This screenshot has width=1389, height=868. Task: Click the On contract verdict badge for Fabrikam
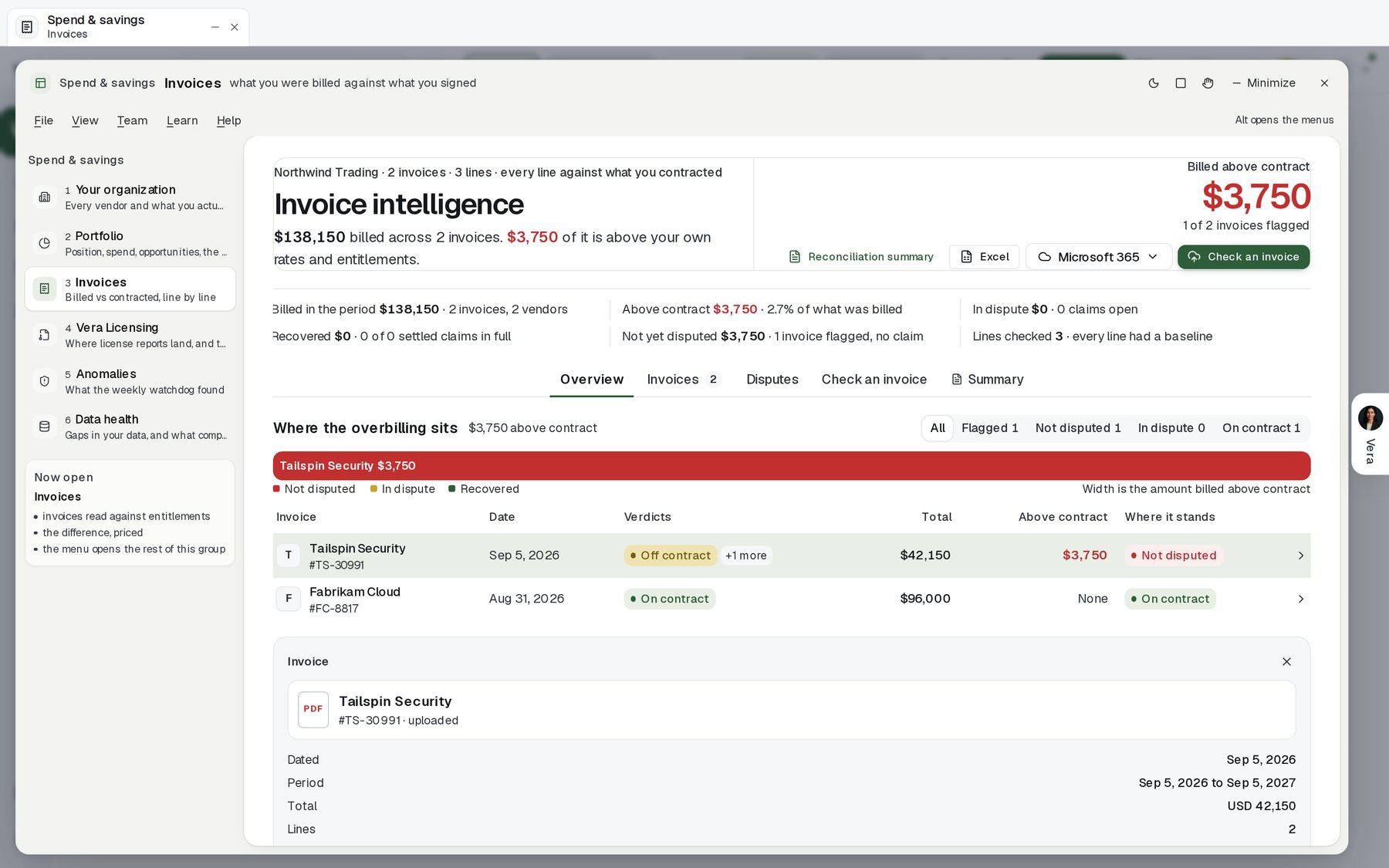670,599
